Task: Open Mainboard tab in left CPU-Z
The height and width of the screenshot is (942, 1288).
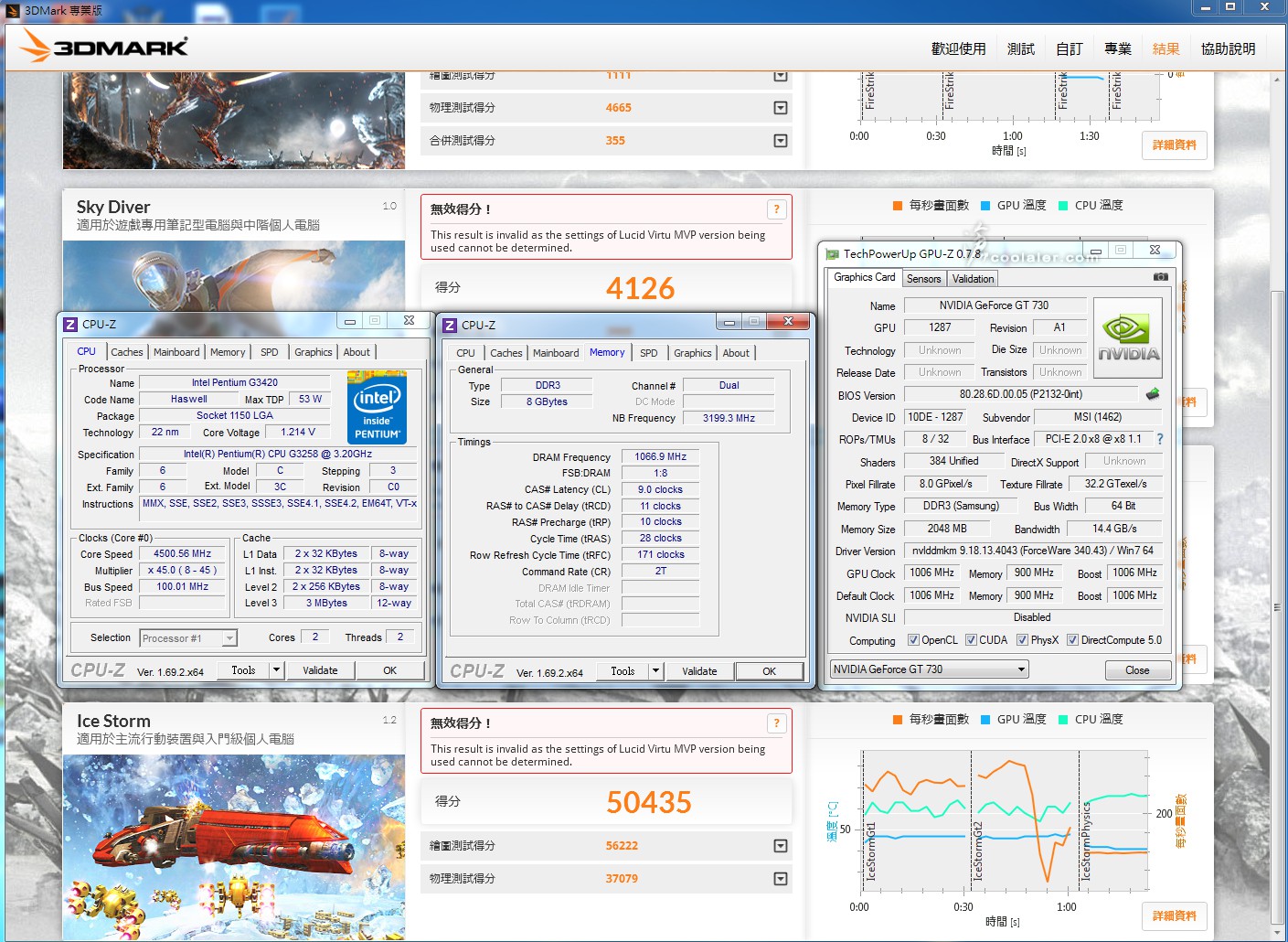Action: point(176,352)
